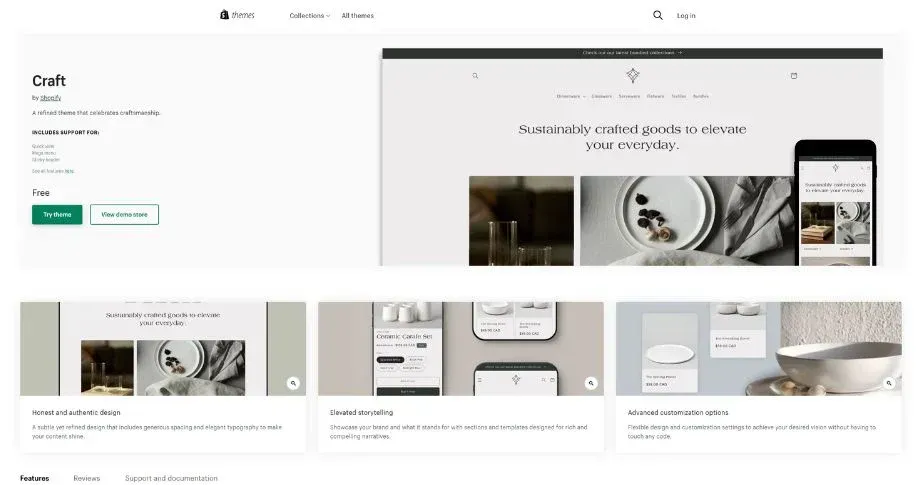
Task: Open Elevated storytelling thumbnail image
Action: pyautogui.click(x=461, y=348)
